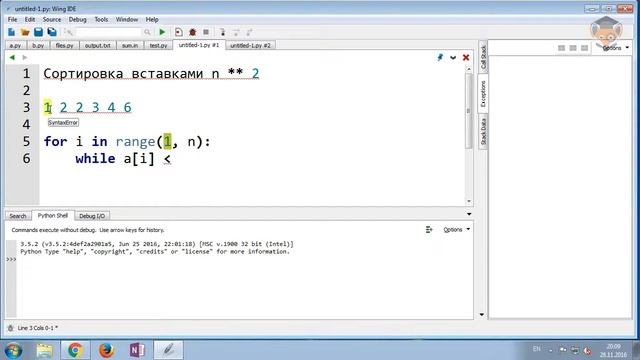Click the grayed key icon beside search box

point(68,32)
